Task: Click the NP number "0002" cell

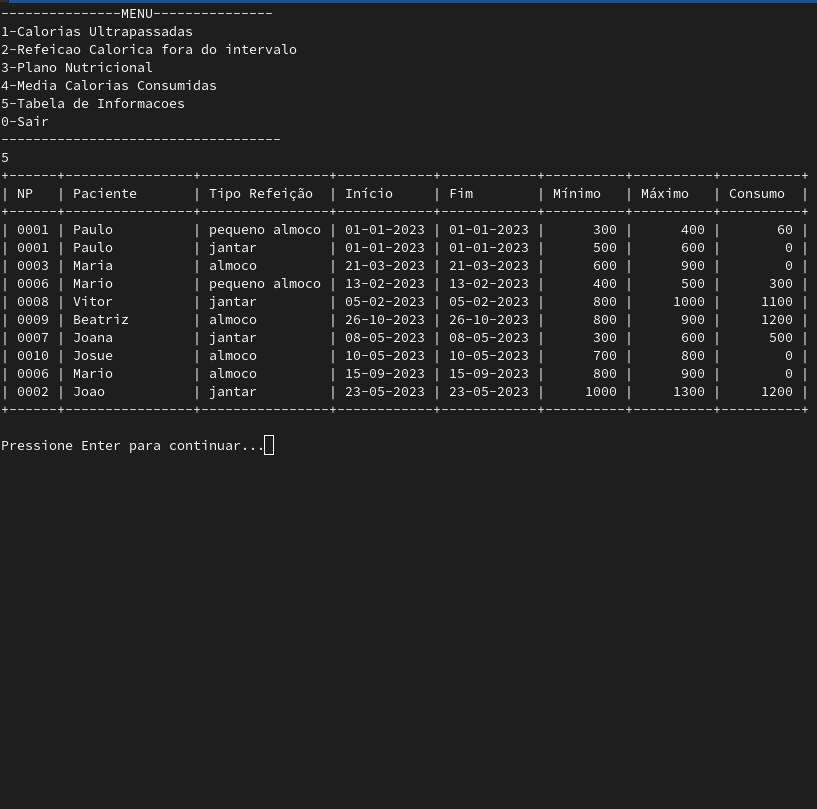Action: [33, 392]
